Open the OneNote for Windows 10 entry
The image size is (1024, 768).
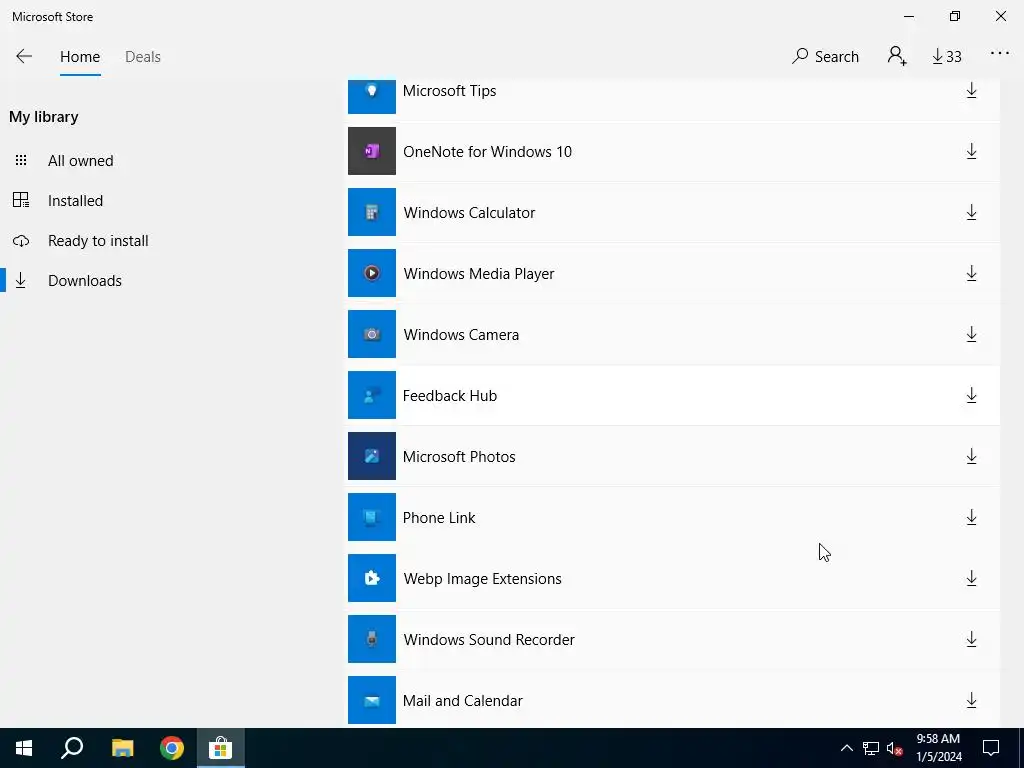coord(487,152)
